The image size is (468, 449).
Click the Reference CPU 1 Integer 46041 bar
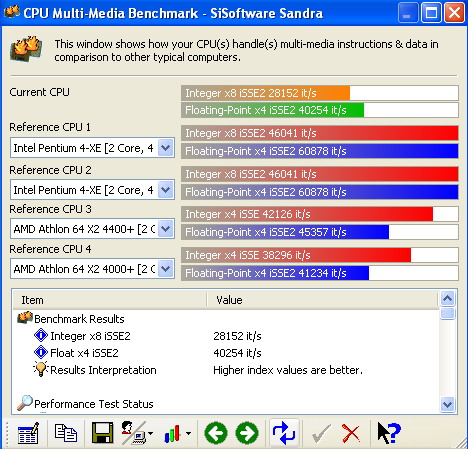pyautogui.click(x=320, y=133)
